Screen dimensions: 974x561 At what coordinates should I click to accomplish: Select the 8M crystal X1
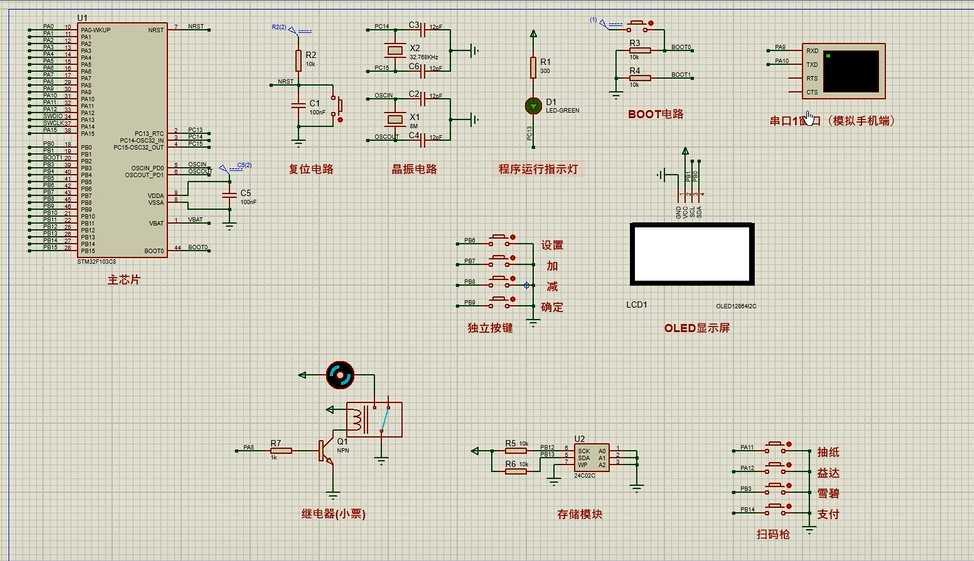tap(396, 119)
